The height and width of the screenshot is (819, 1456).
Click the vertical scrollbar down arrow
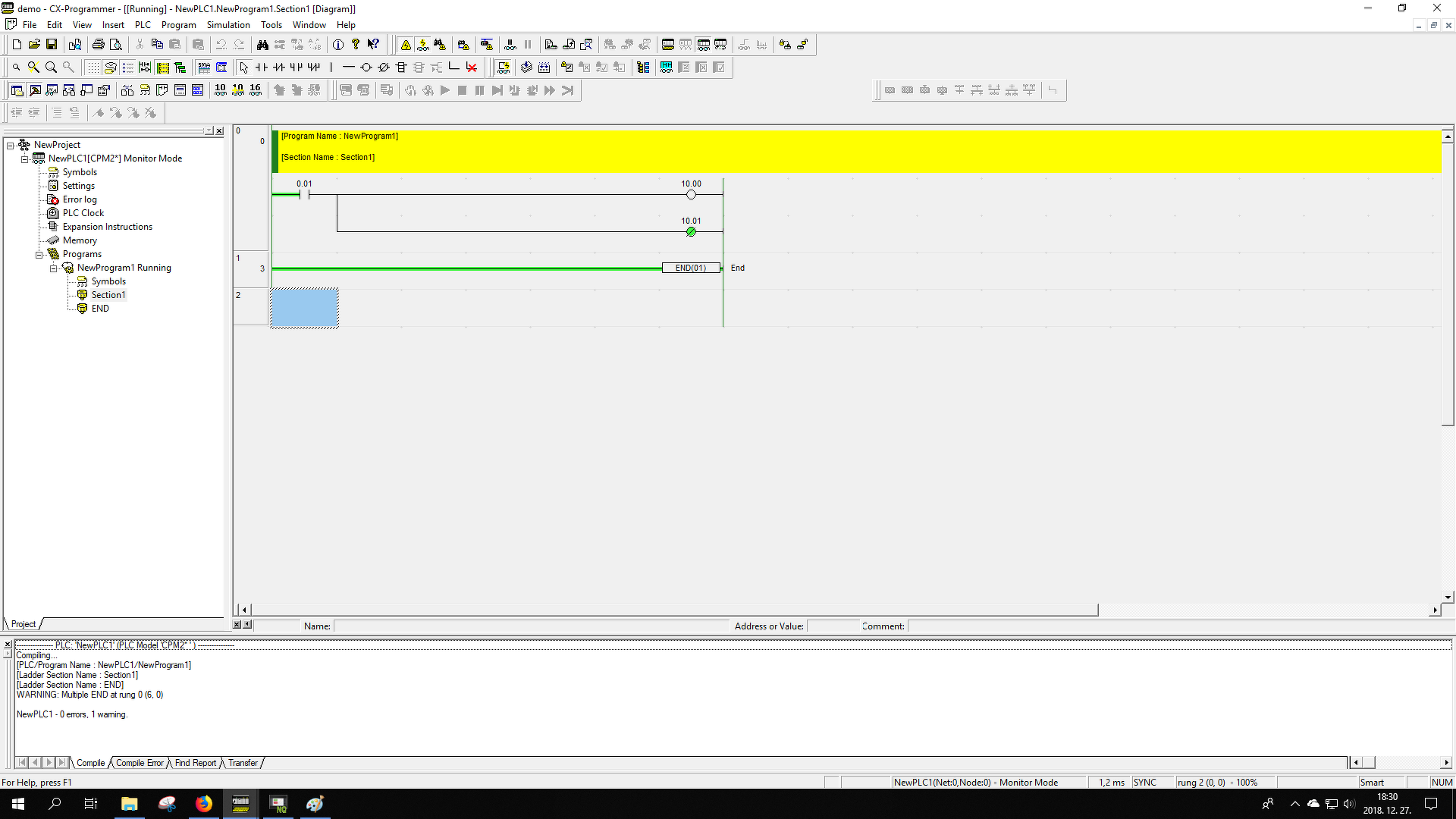pyautogui.click(x=1448, y=597)
